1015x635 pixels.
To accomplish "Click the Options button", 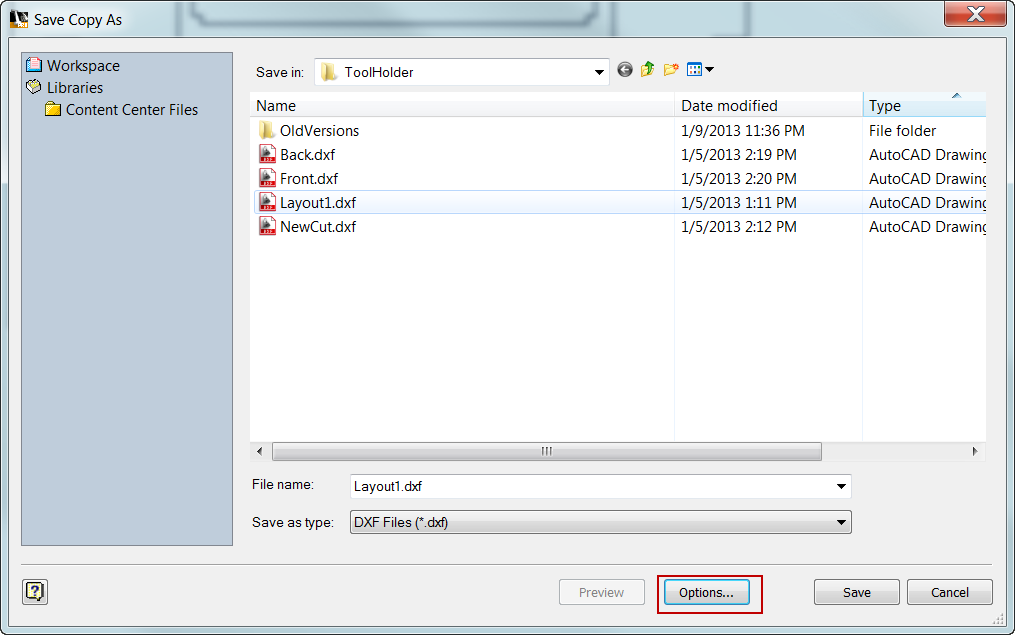I will click(x=707, y=592).
